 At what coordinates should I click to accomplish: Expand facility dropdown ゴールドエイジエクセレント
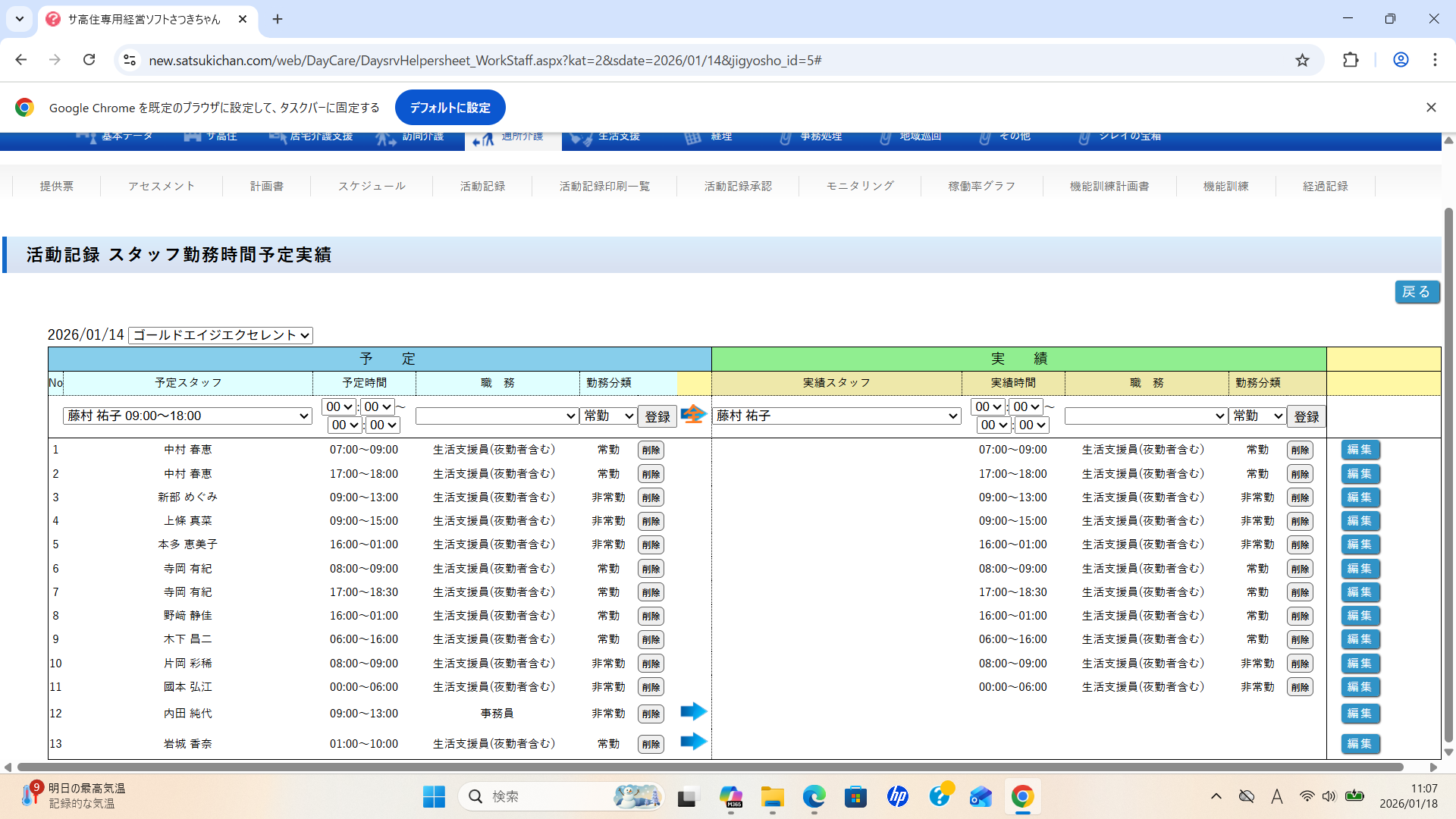[x=221, y=335]
